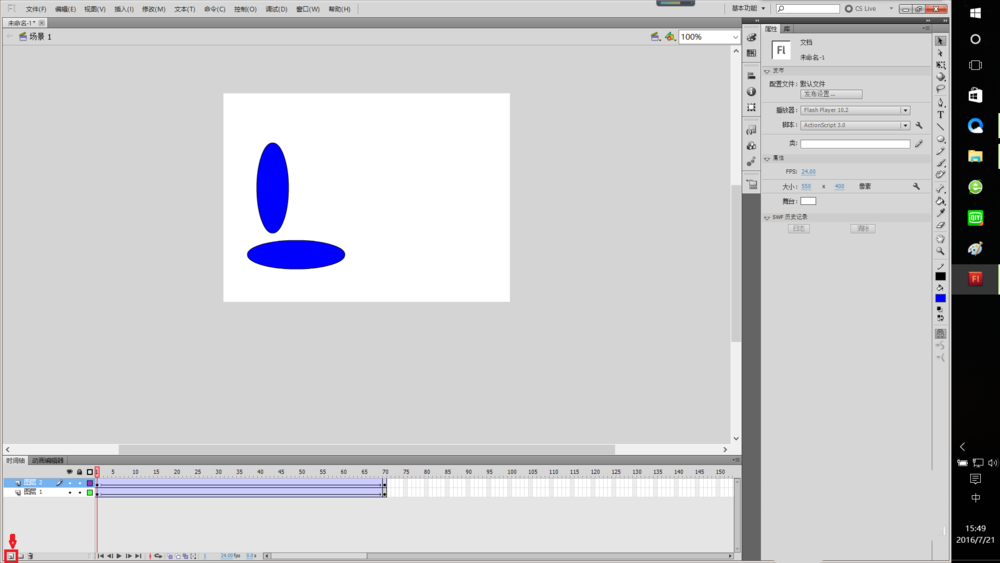
Task: Toggle outline mode for 图层 1 green square
Action: (89, 492)
